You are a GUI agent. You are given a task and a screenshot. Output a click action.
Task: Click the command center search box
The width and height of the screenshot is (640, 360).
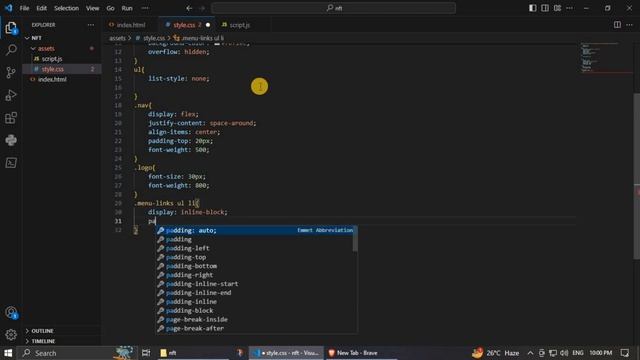tap(333, 8)
